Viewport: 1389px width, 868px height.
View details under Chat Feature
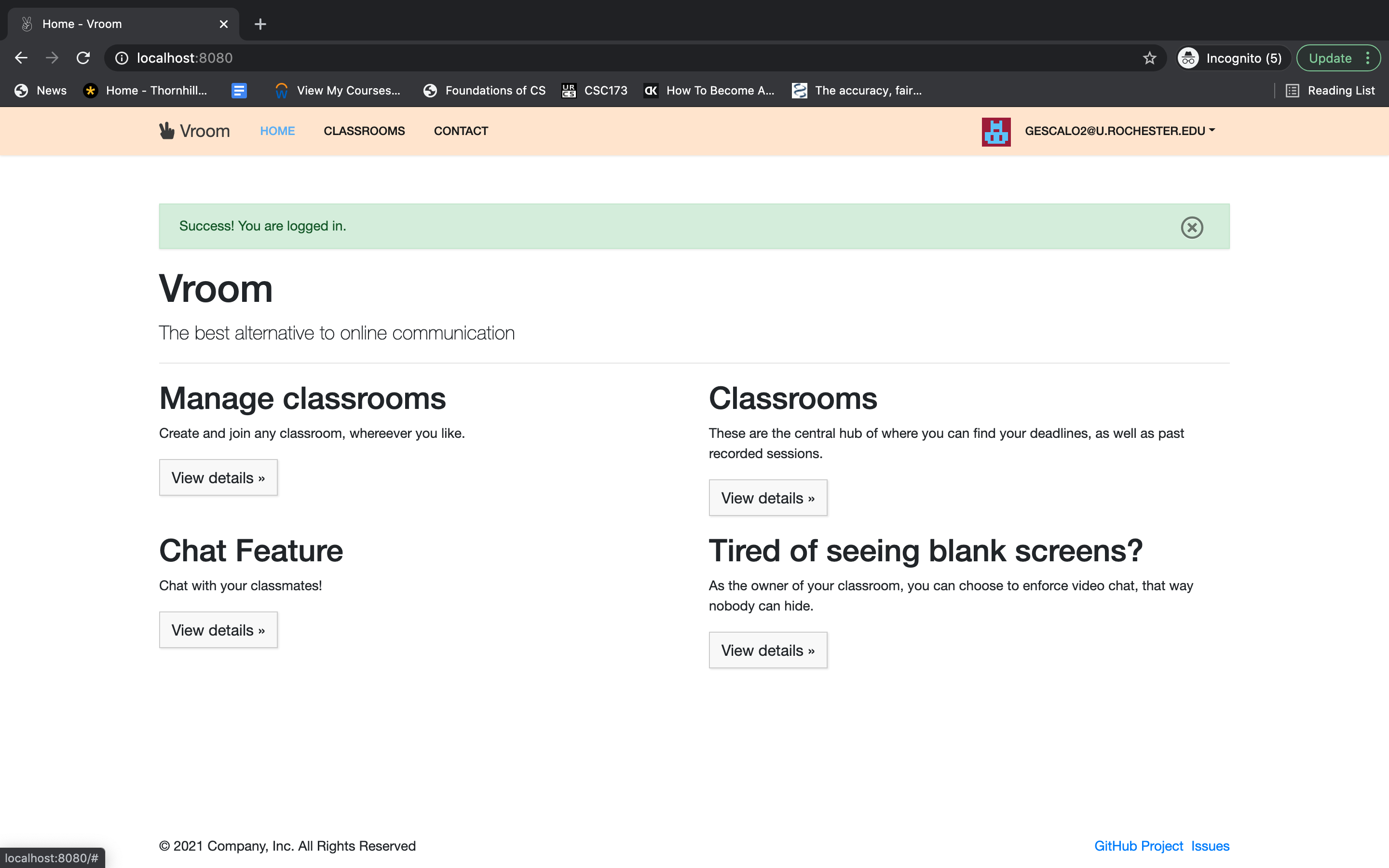pyautogui.click(x=218, y=630)
